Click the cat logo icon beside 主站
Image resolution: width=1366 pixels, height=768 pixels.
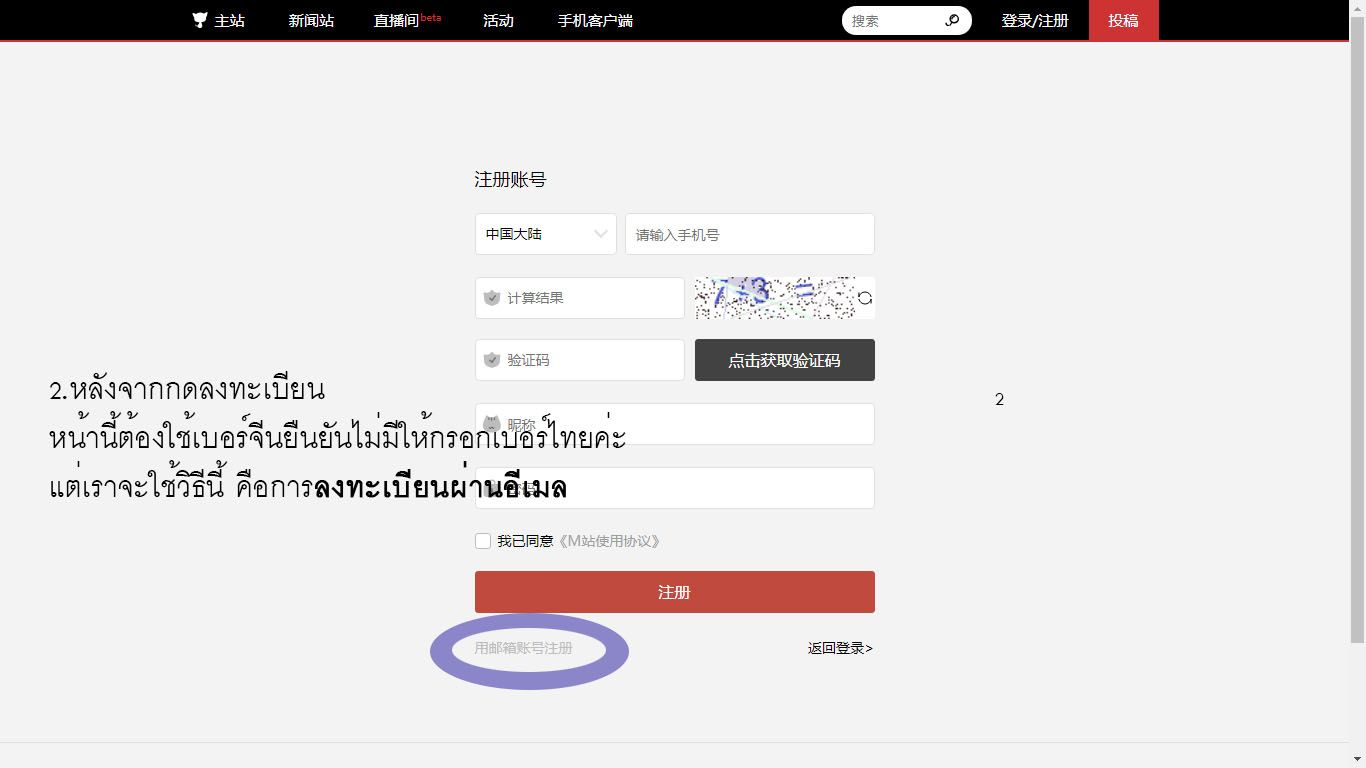click(200, 20)
